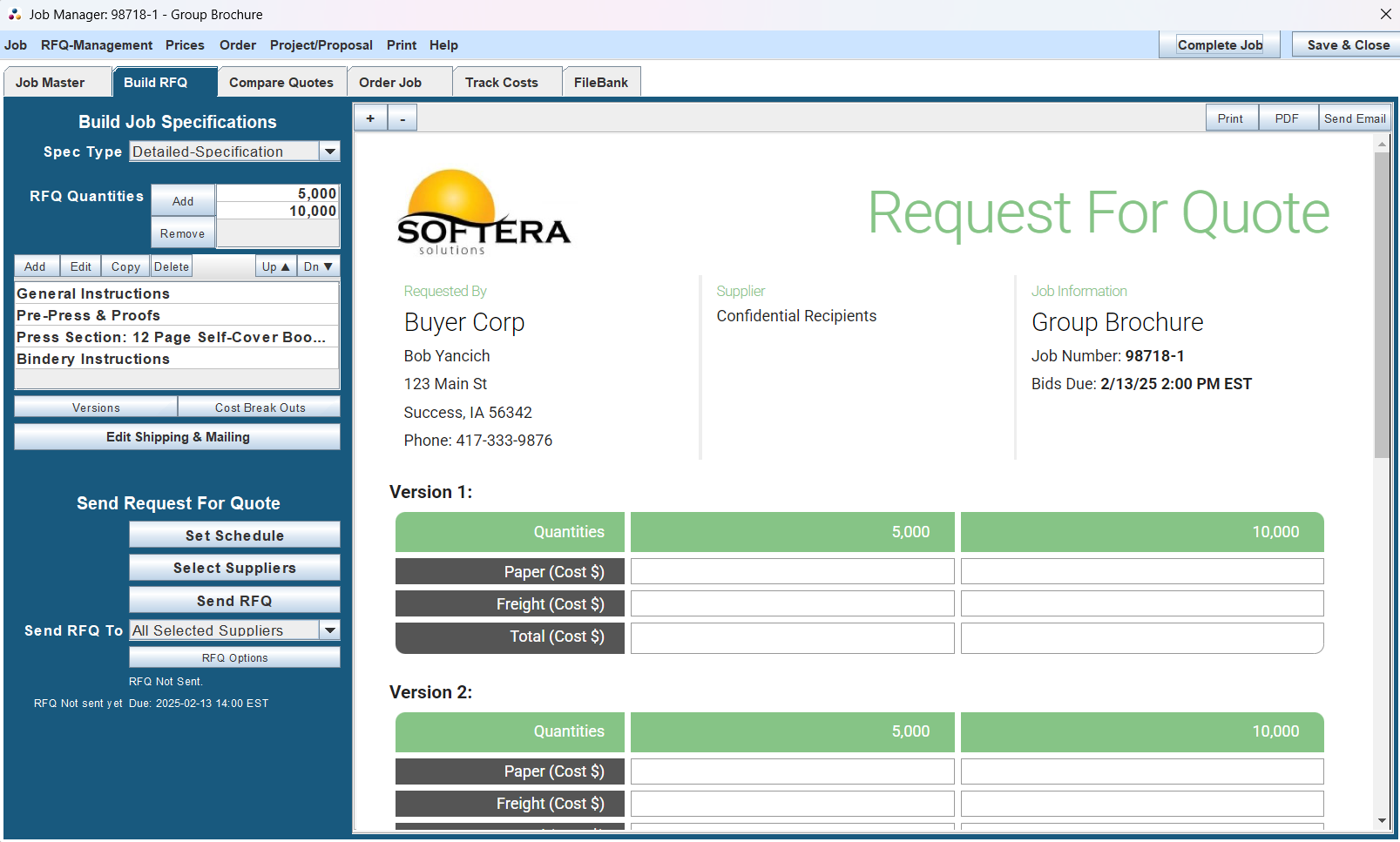
Task: Click Set Schedule under Send Request For Quote
Action: [x=233, y=535]
